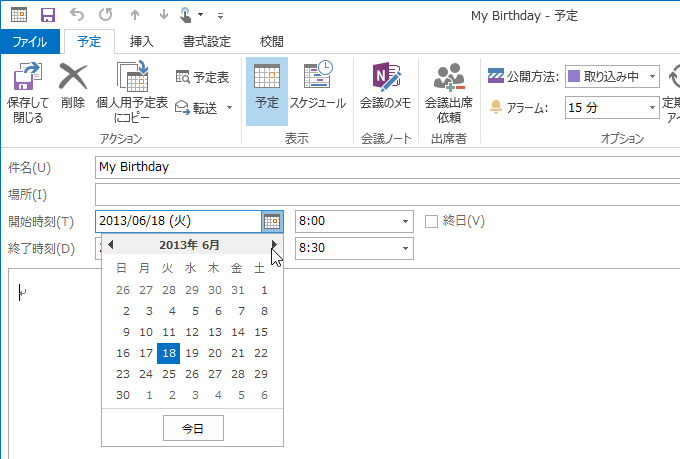
Task: Enable the all-day event checkbox
Action: coord(432,221)
